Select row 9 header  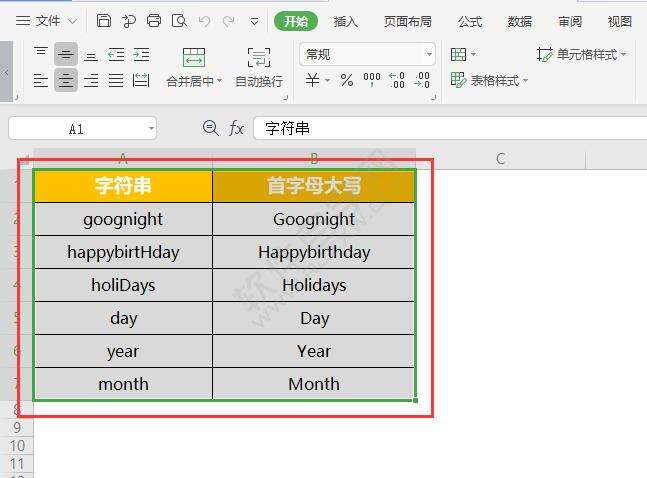17,427
